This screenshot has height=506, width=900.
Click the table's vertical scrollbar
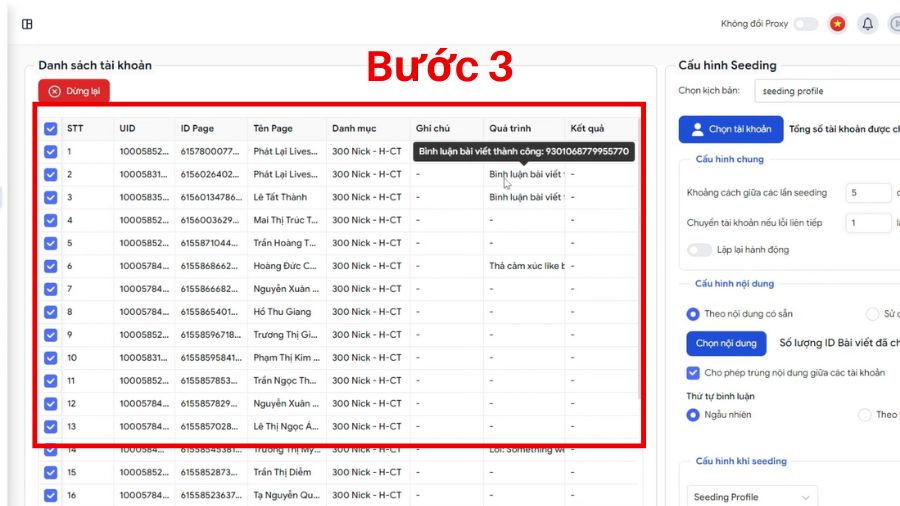click(x=640, y=258)
